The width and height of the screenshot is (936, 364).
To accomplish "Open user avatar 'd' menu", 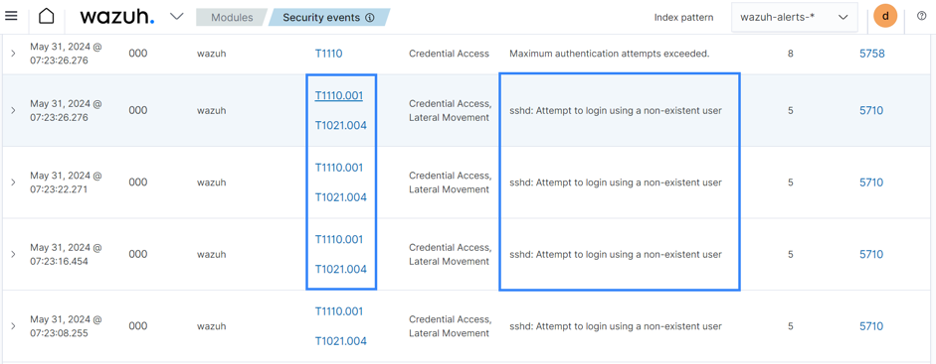I will (885, 17).
